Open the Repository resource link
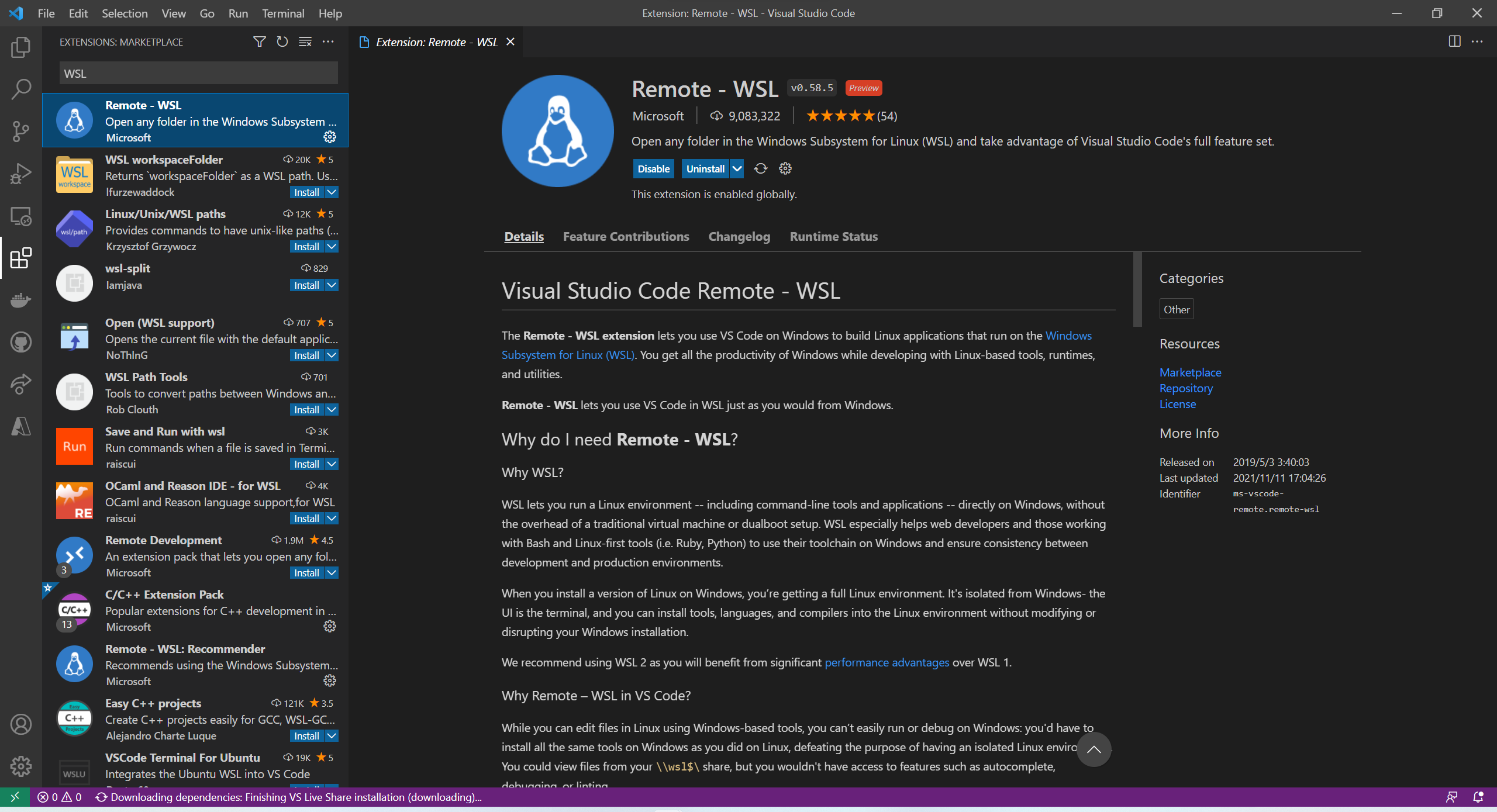 [x=1186, y=388]
